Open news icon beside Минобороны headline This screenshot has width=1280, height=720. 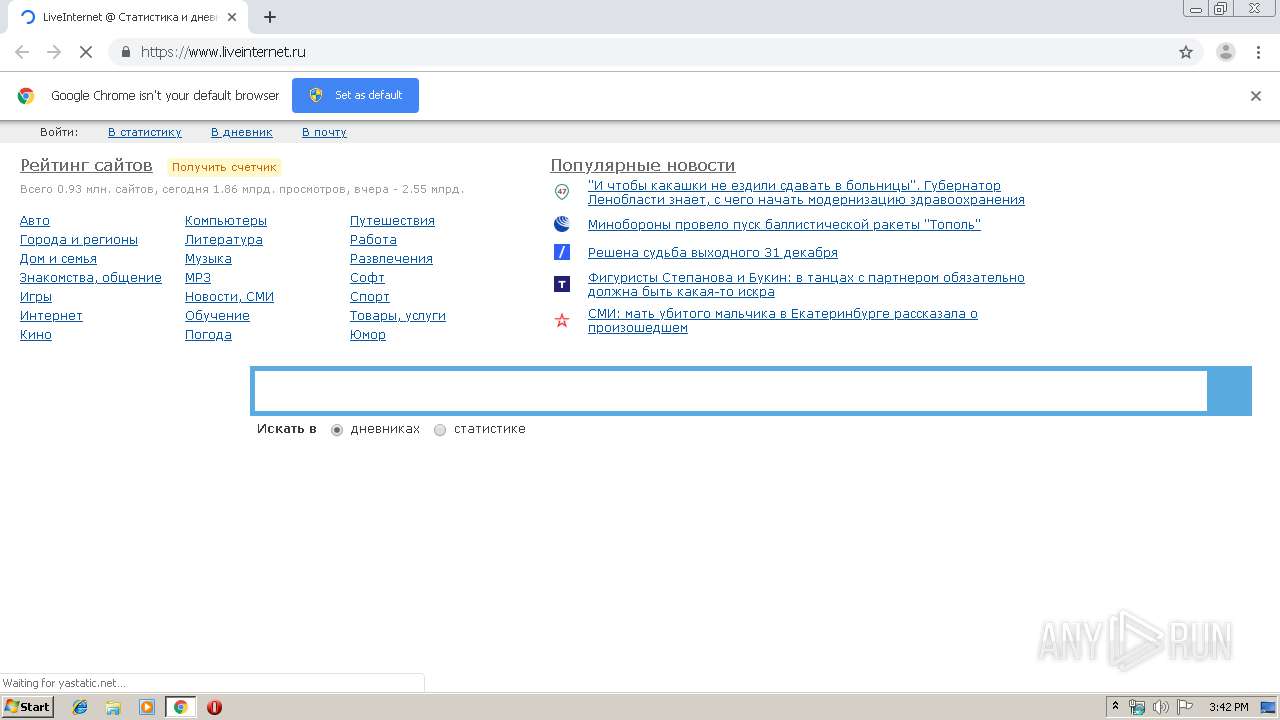(x=562, y=224)
